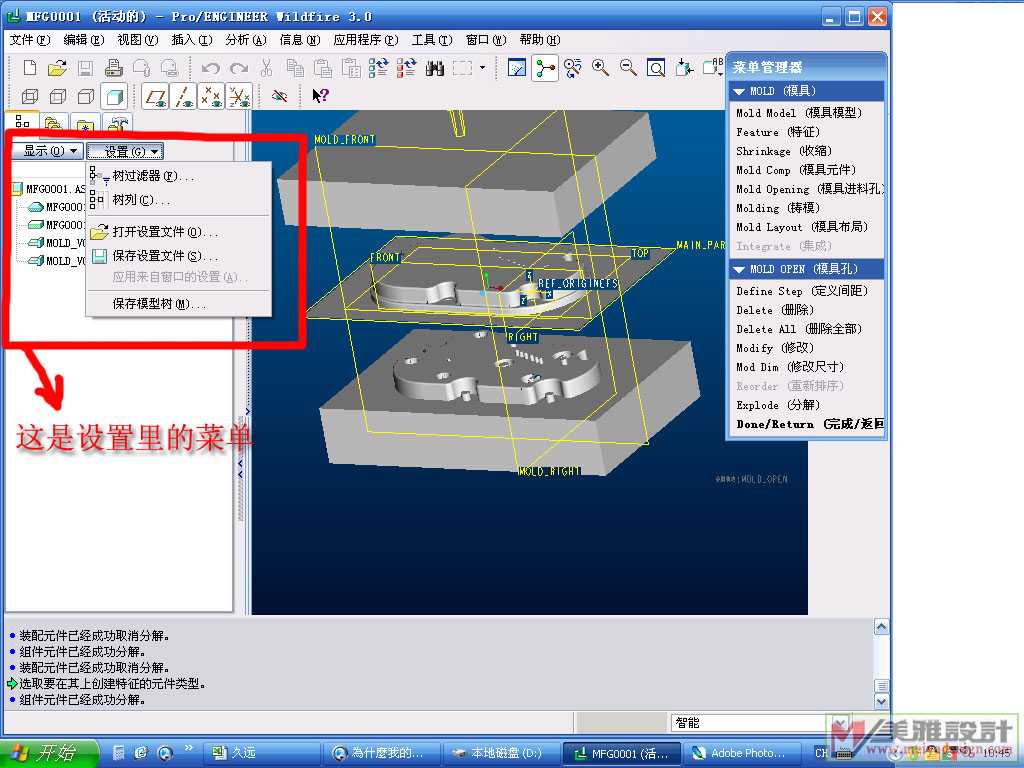The image size is (1024, 768).
Task: Open the 应用程序(P) menu
Action: click(366, 40)
